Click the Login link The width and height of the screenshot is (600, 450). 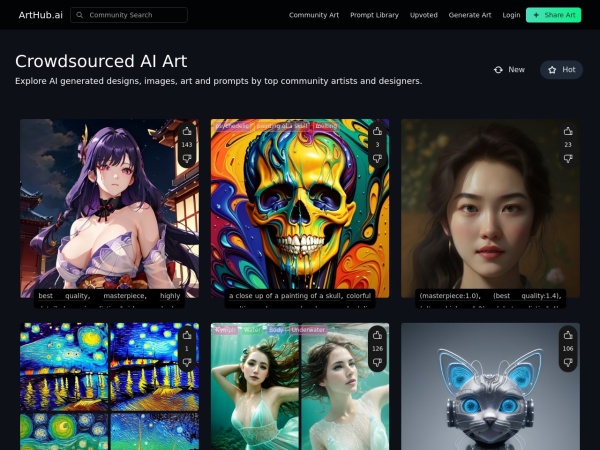point(511,15)
